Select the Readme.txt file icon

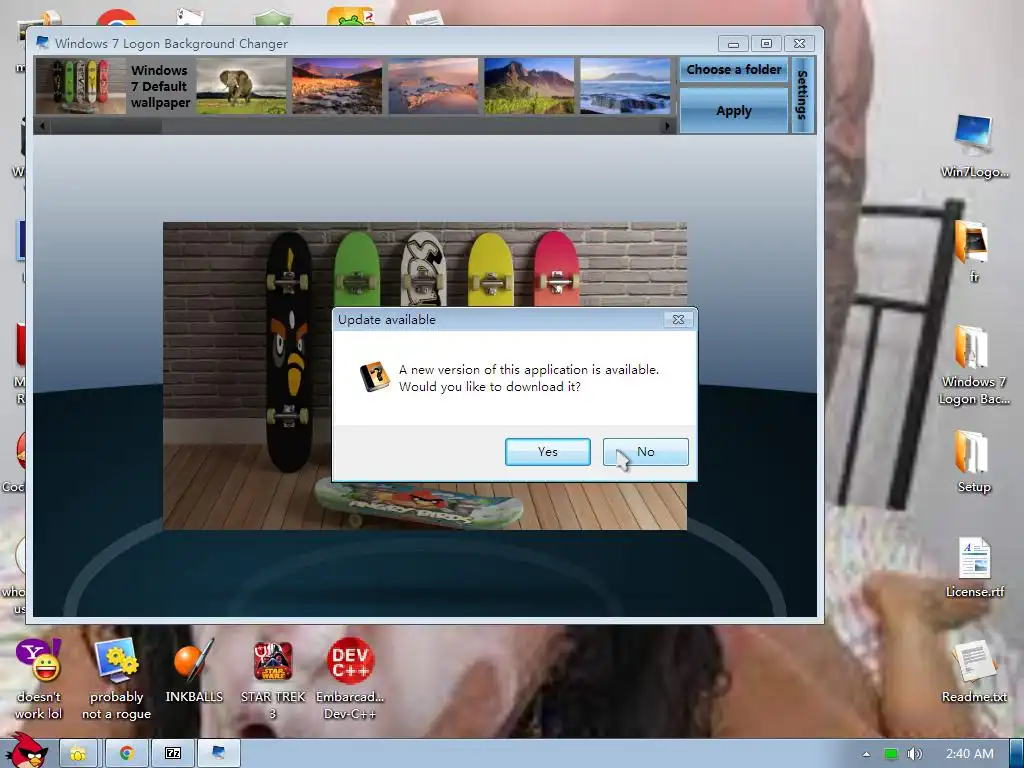point(974,671)
